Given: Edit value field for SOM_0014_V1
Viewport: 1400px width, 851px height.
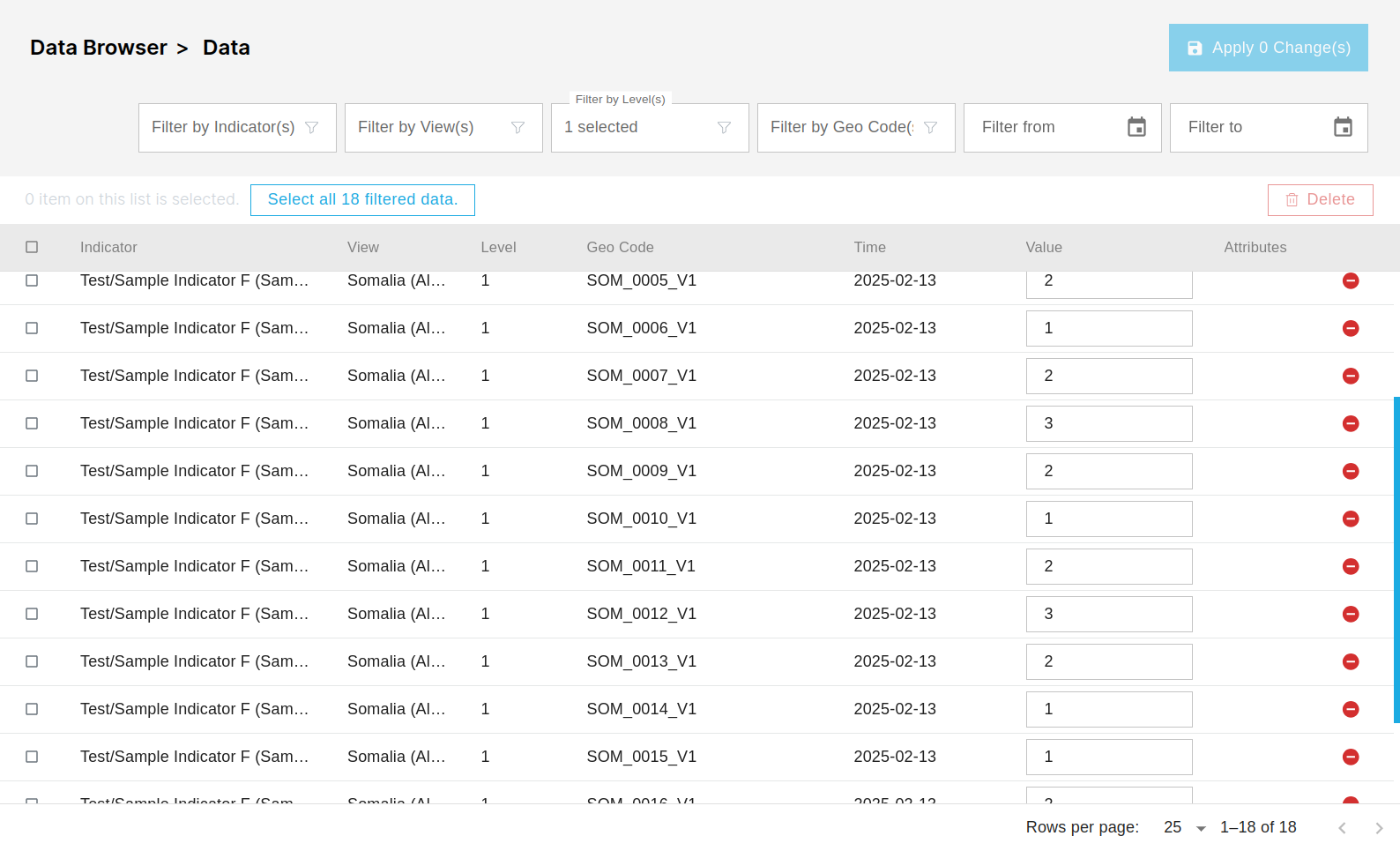Looking at the screenshot, I should (1109, 709).
